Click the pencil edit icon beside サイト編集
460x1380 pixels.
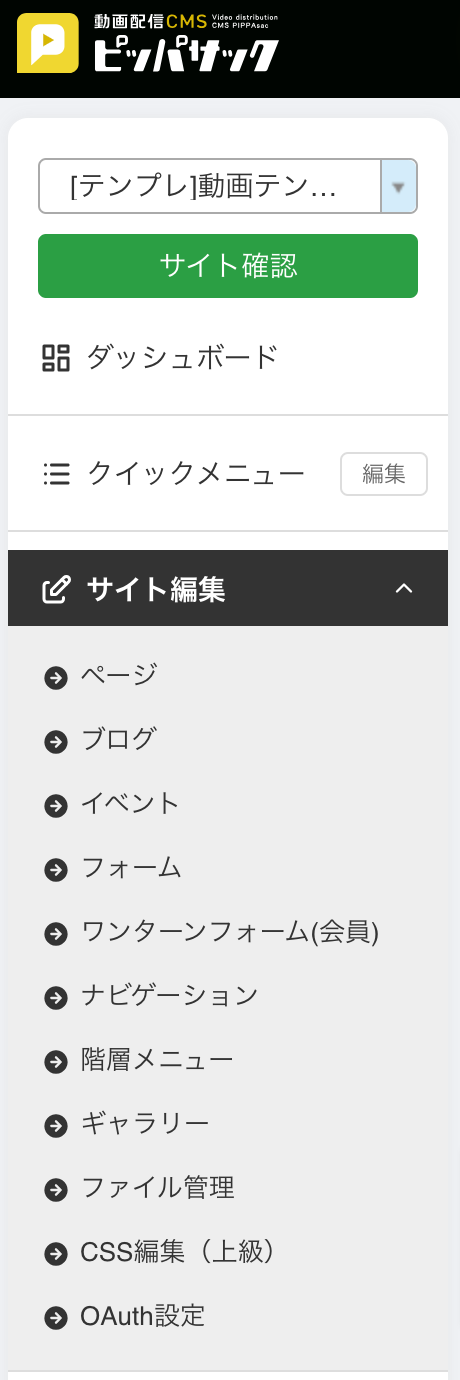pyautogui.click(x=56, y=590)
